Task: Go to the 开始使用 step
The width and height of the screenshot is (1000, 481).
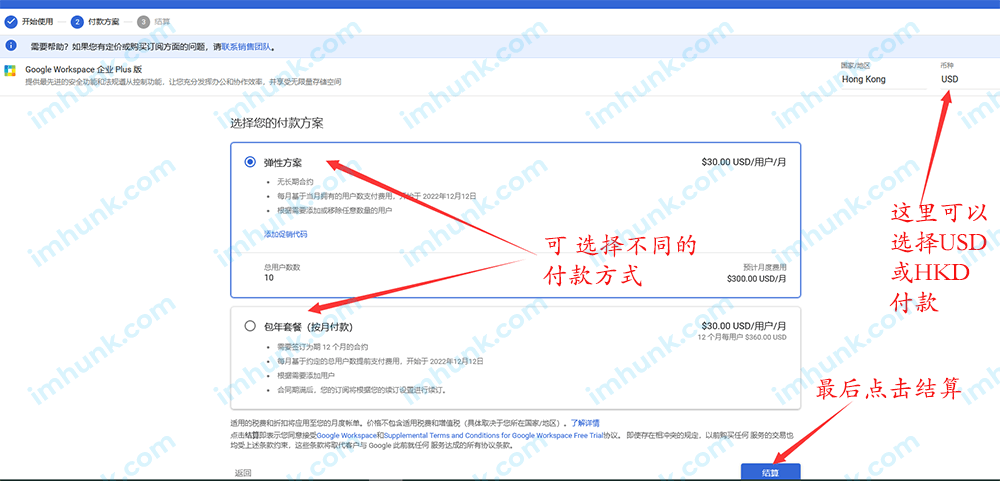Action: (36, 22)
